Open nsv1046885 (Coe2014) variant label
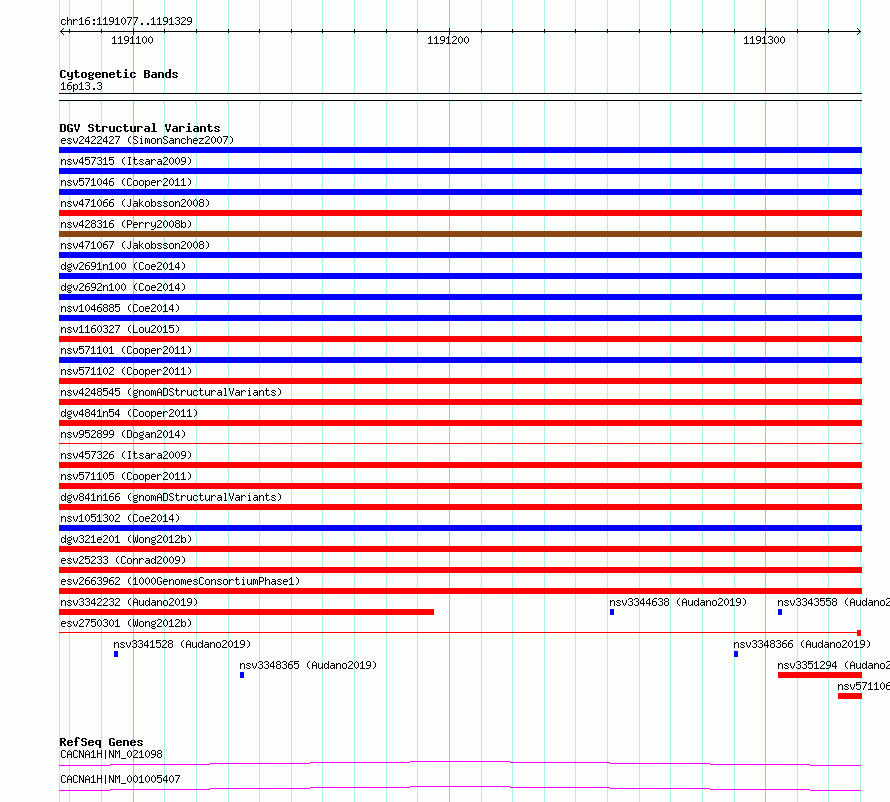The height and width of the screenshot is (802, 890). [x=120, y=308]
